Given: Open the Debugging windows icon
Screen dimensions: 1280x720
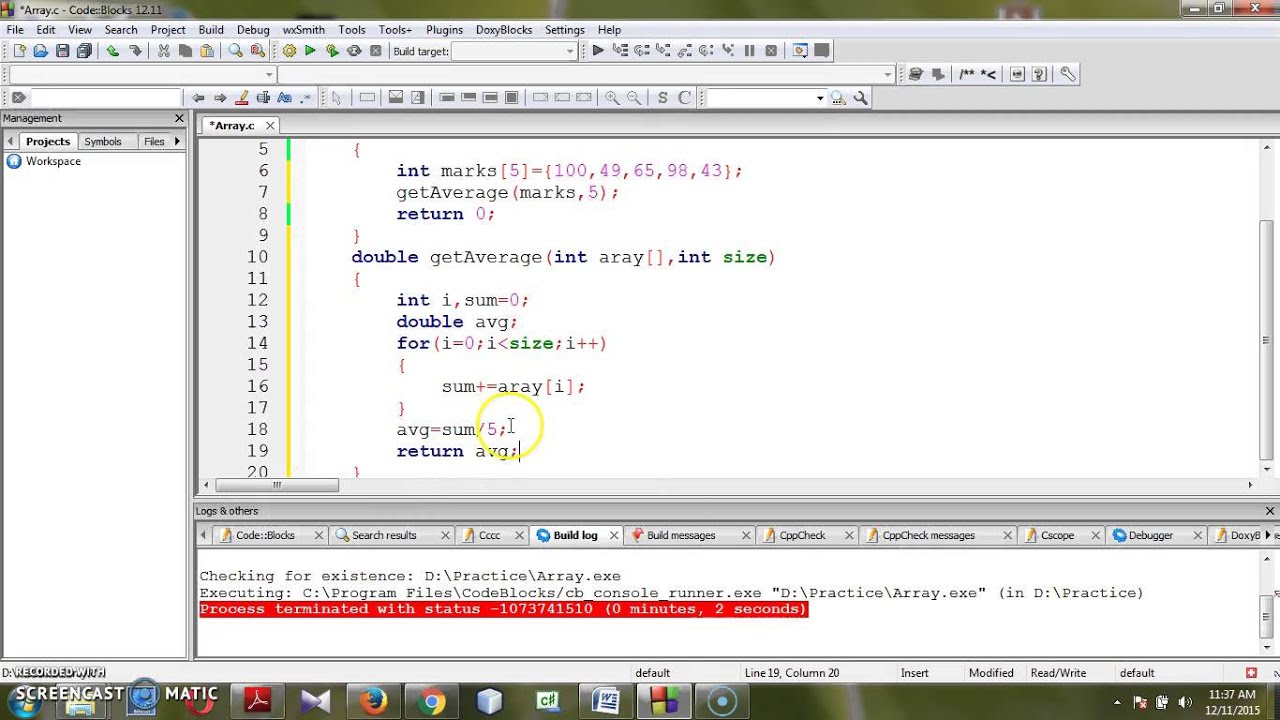Looking at the screenshot, I should [x=800, y=51].
